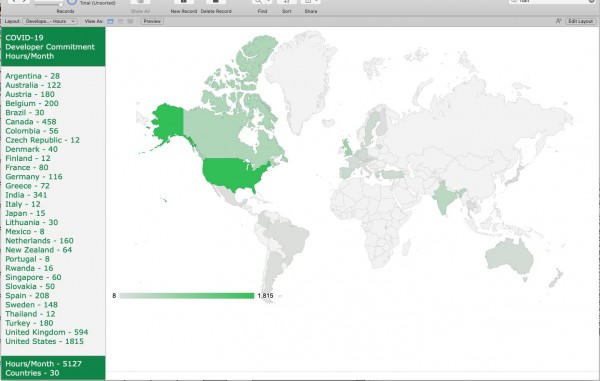Click the Find magnifier icon
This screenshot has height=381, width=600.
pyautogui.click(x=258, y=2)
